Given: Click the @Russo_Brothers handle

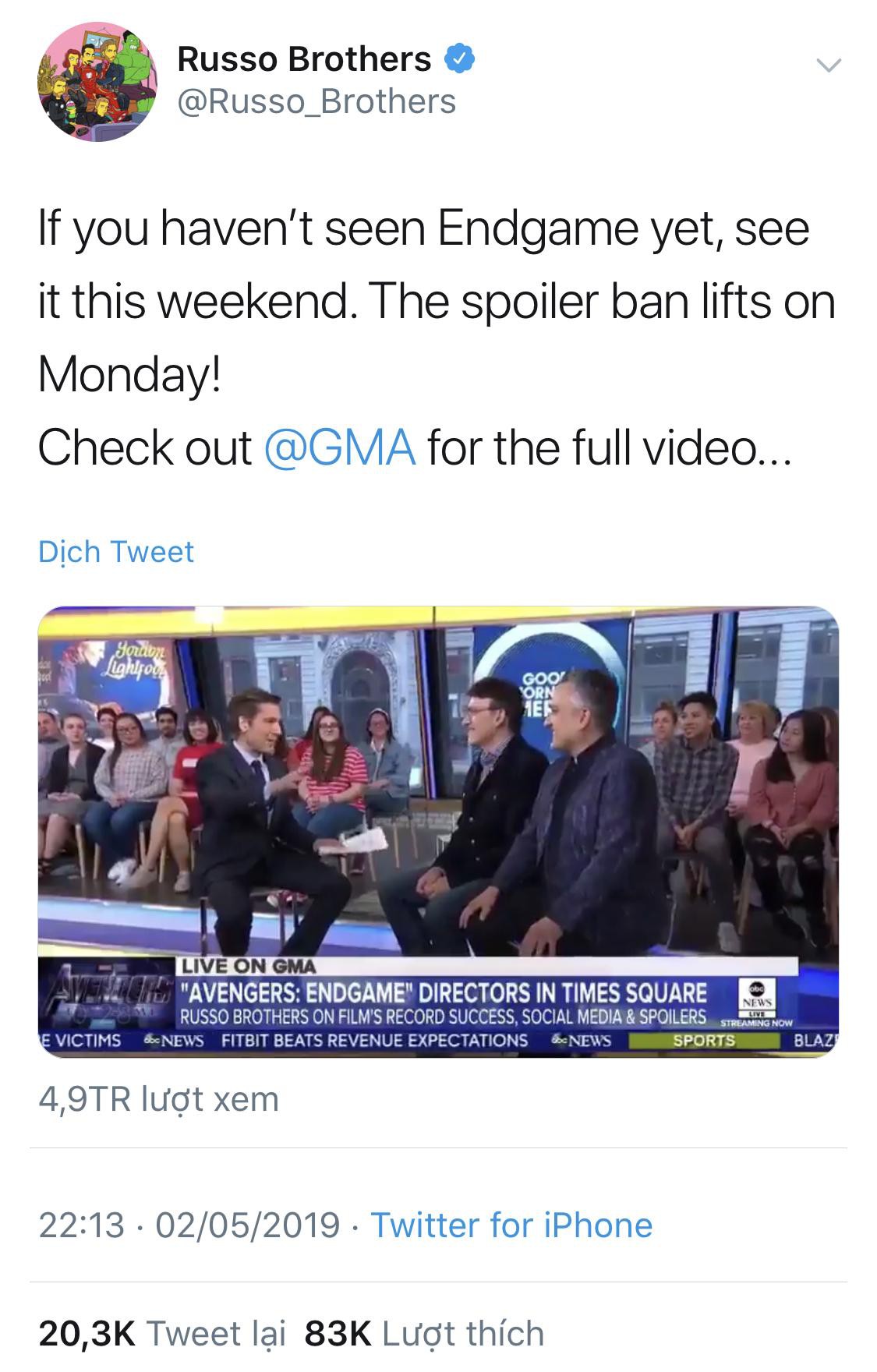Looking at the screenshot, I should 316,101.
